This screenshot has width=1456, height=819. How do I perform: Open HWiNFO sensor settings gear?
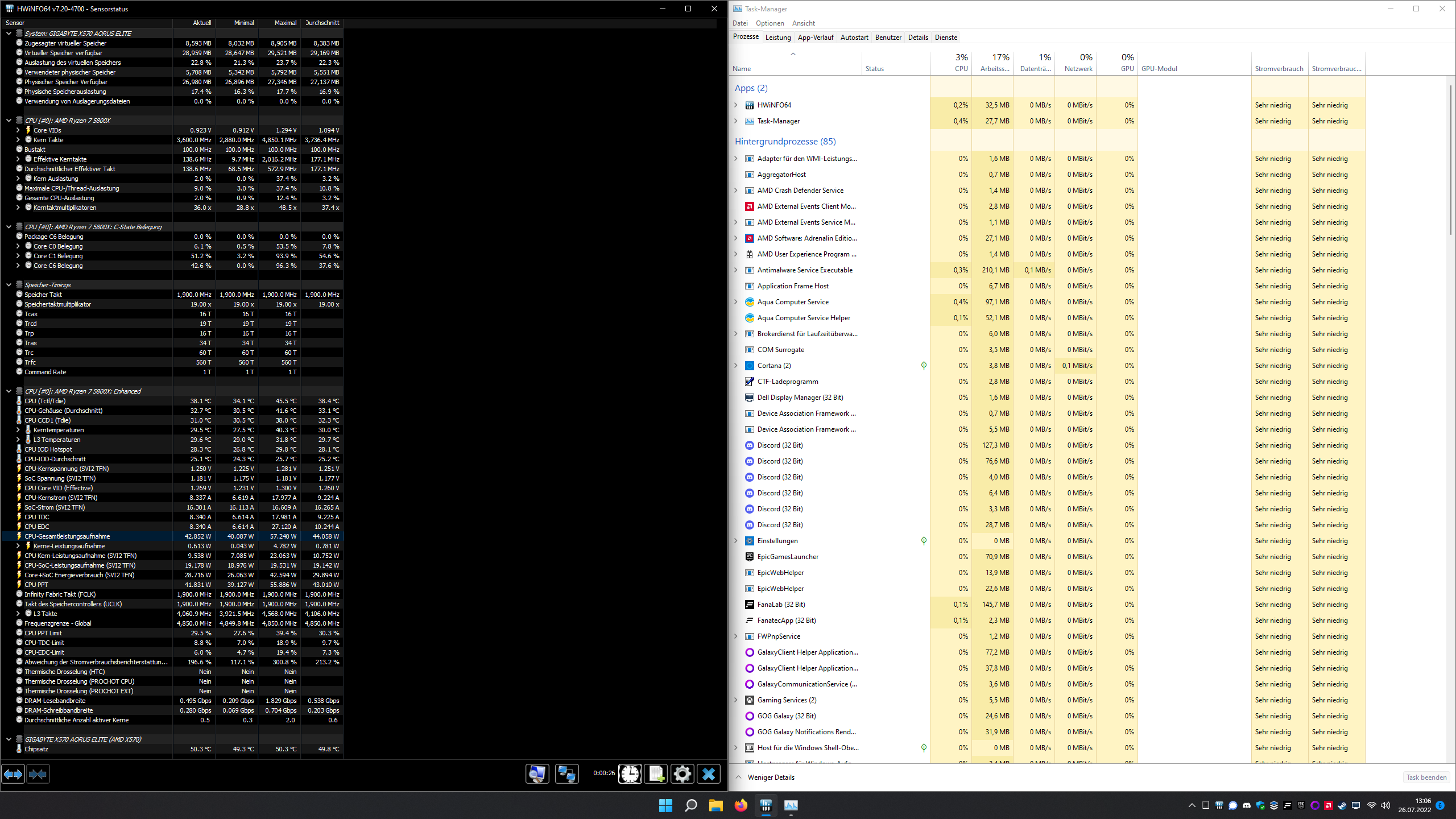[x=682, y=774]
